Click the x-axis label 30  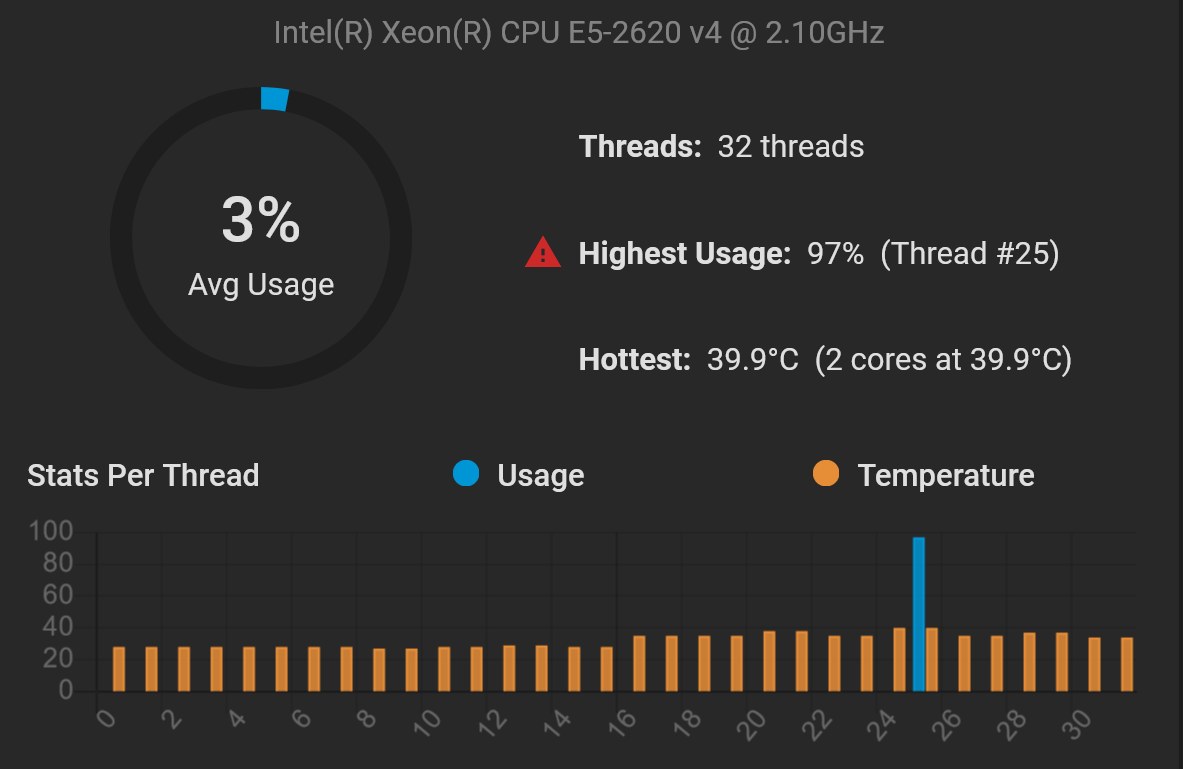click(x=1077, y=723)
